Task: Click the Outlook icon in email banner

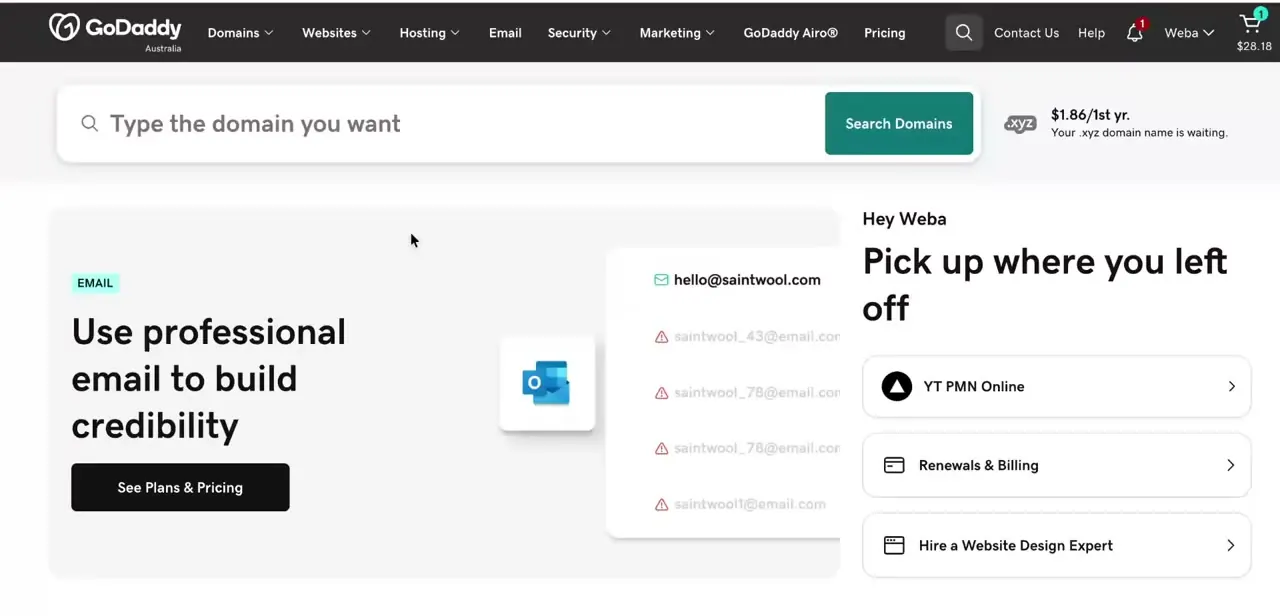Action: click(546, 383)
